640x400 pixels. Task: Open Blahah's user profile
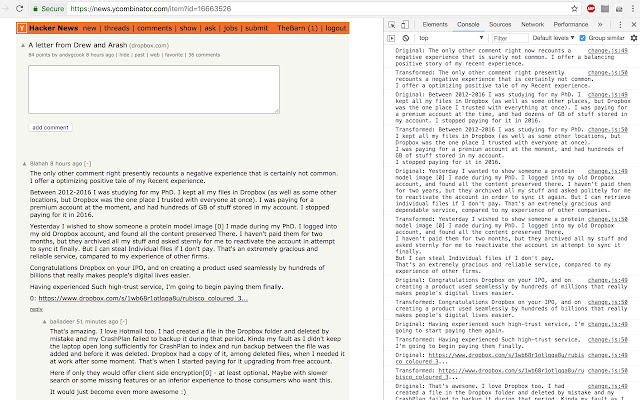pyautogui.click(x=39, y=164)
